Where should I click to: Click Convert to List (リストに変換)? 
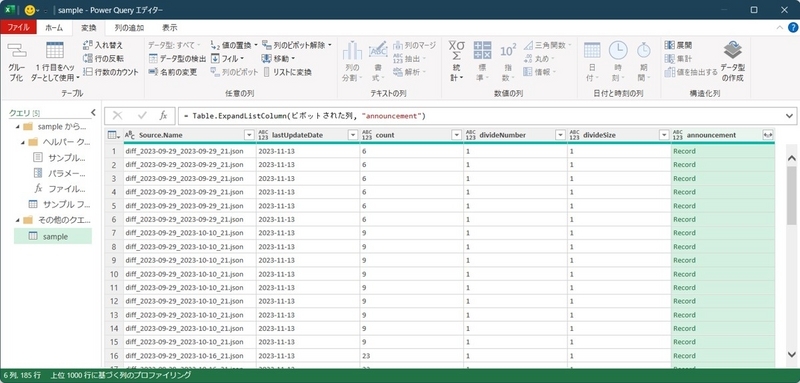coord(287,72)
